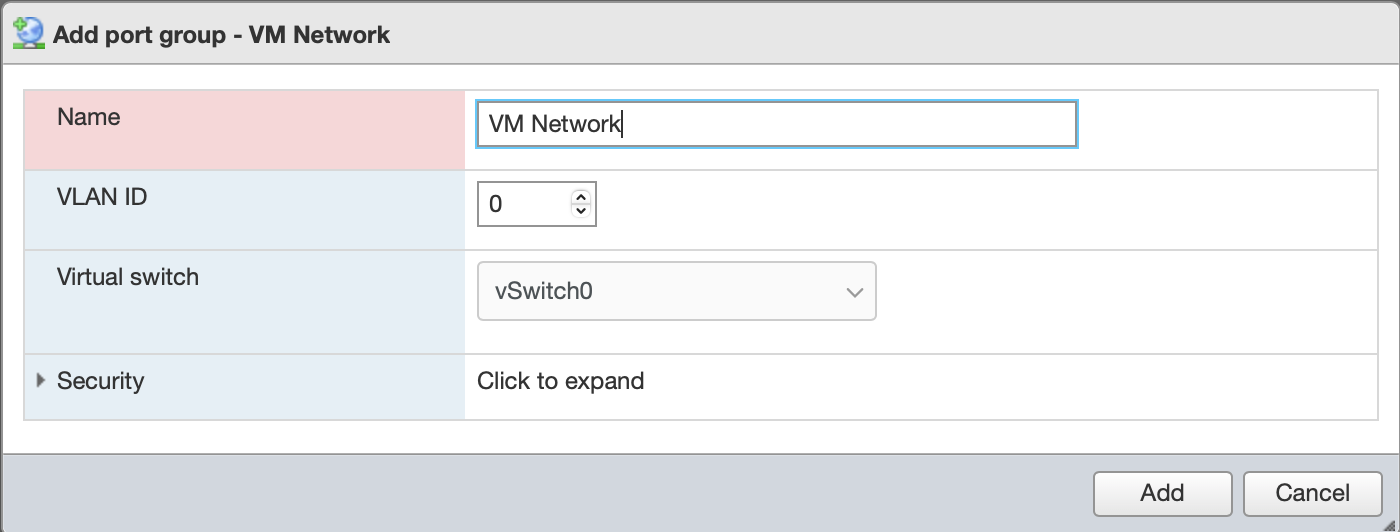Select the vSwitch0 text in the combo box
This screenshot has height=532, width=1400.
pos(544,292)
